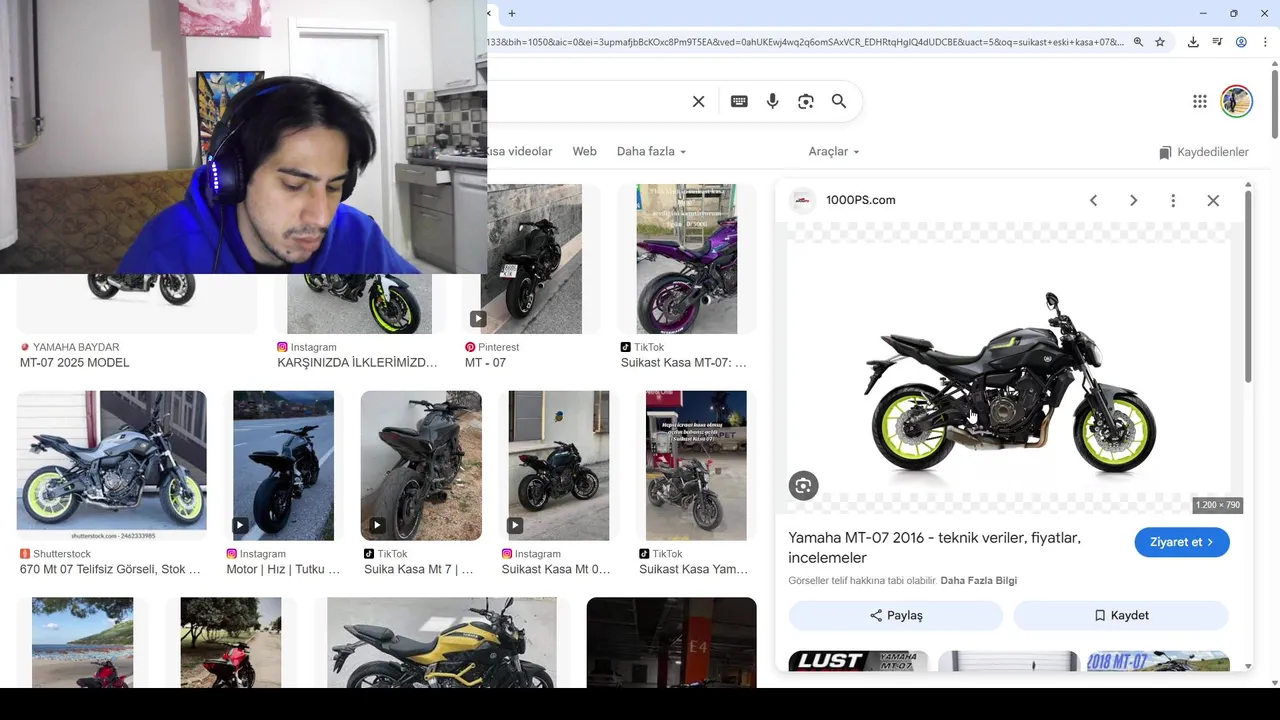This screenshot has width=1280, height=720.
Task: Search inside image with lens icon on preview
Action: pos(803,486)
